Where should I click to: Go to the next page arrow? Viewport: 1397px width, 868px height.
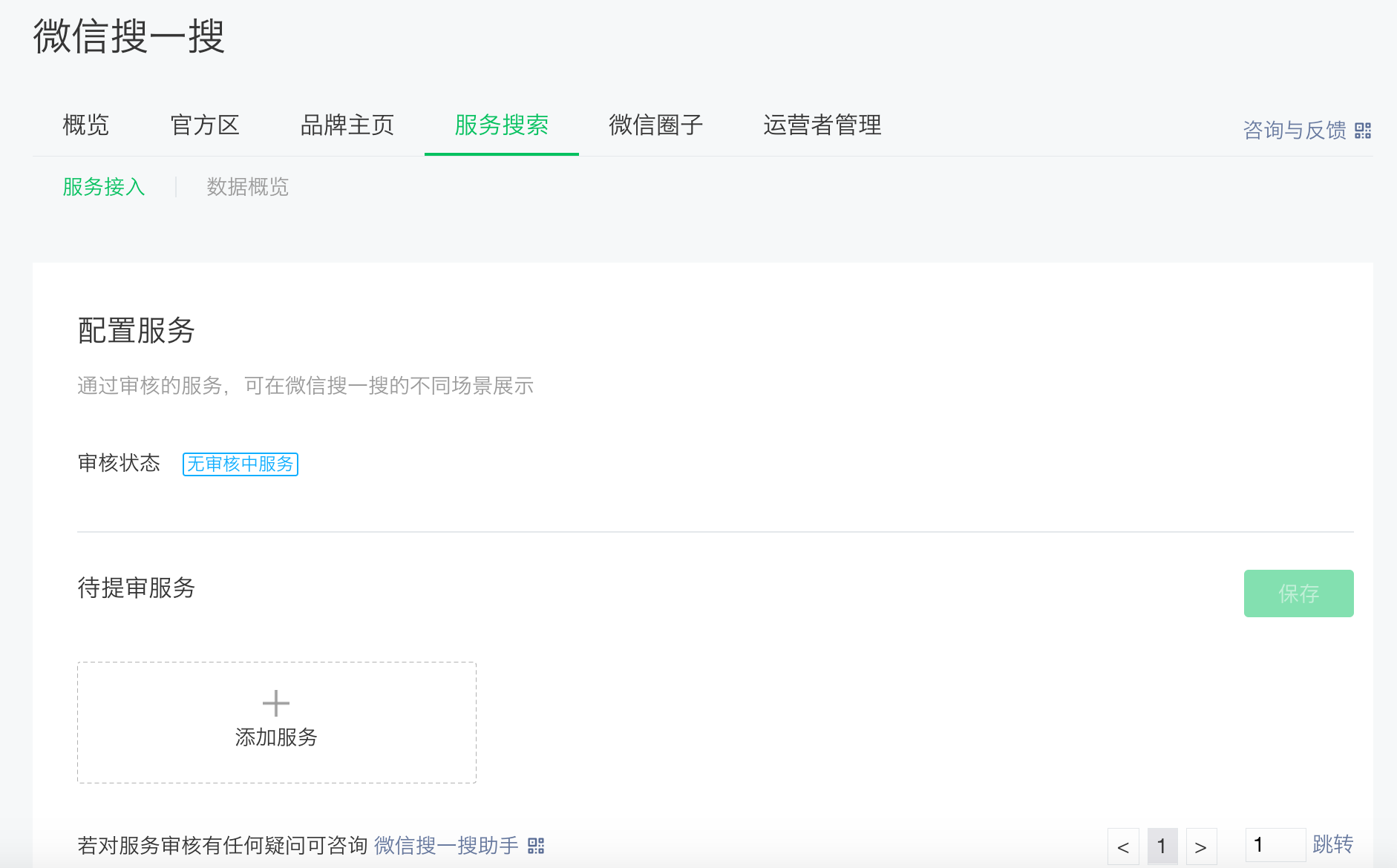(x=1201, y=846)
